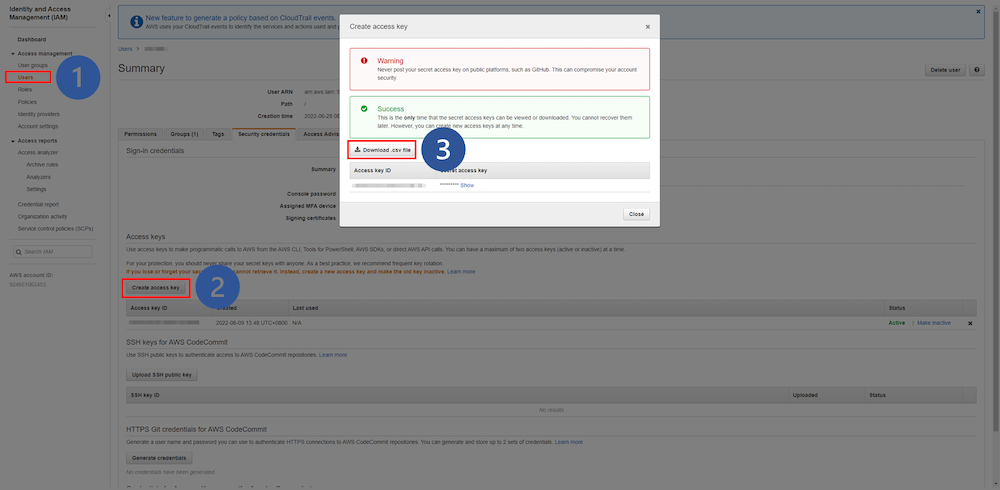Open the CloudTrail new feature banner link
This screenshot has width=1000, height=490.
pos(241,18)
